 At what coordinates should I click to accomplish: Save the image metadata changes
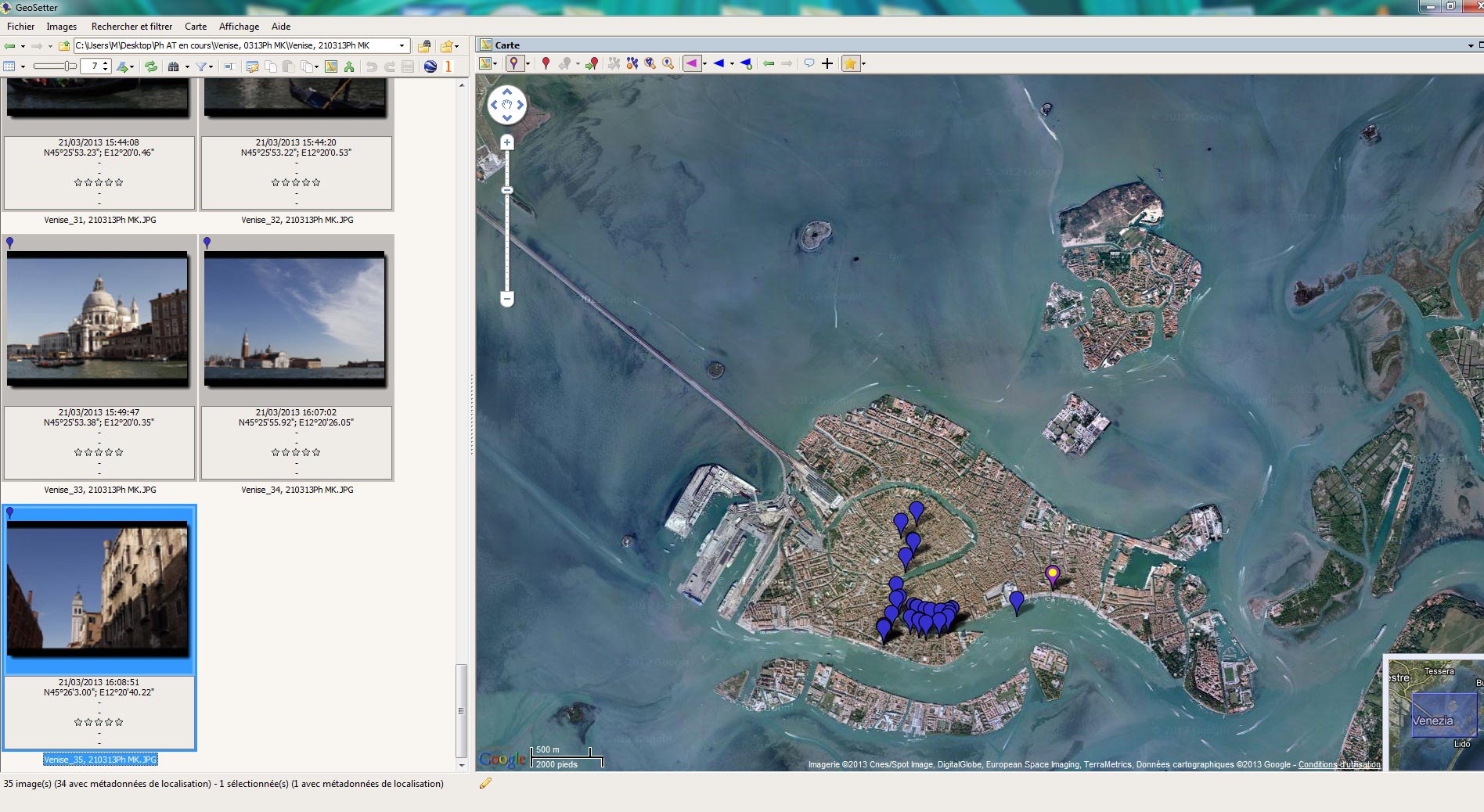[x=408, y=66]
